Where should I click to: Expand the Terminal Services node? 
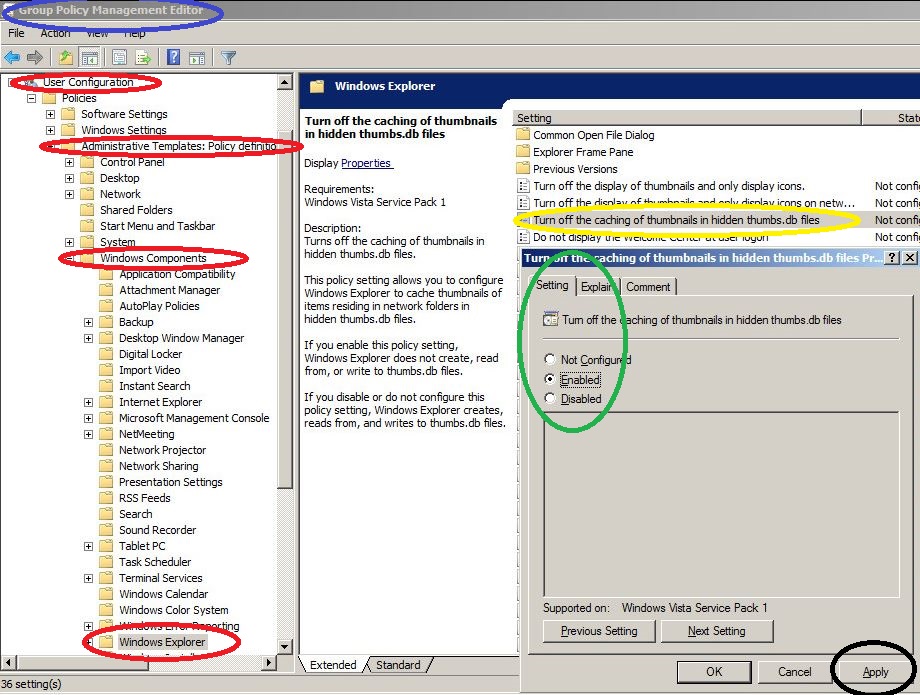pyautogui.click(x=88, y=578)
